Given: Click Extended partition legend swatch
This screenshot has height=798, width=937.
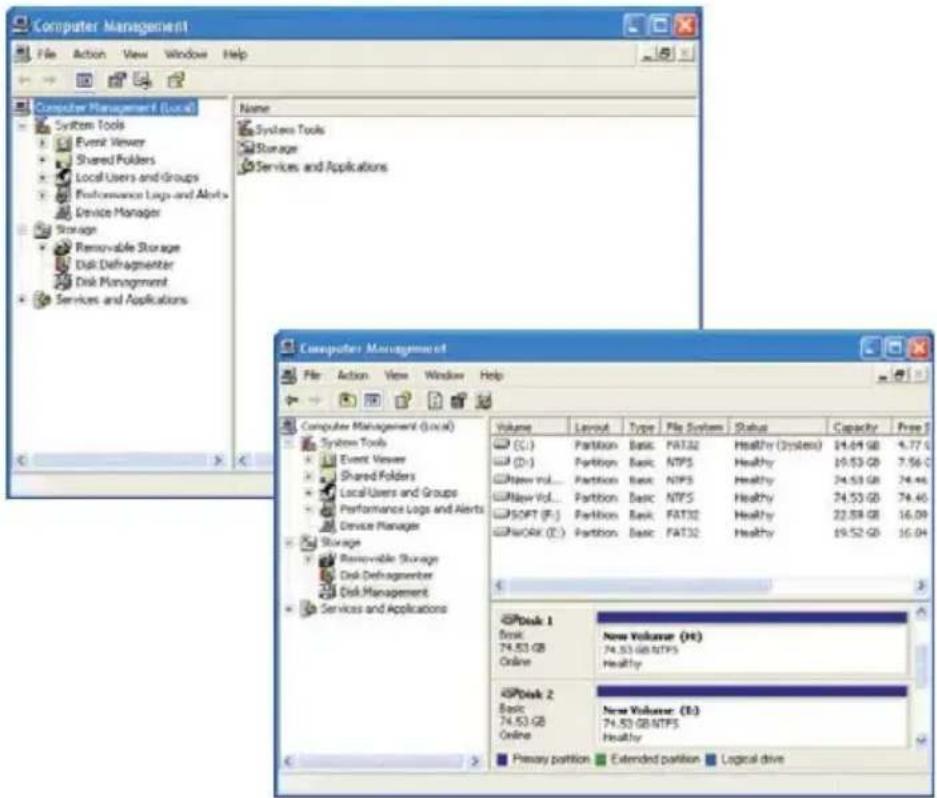Looking at the screenshot, I should click(601, 759).
